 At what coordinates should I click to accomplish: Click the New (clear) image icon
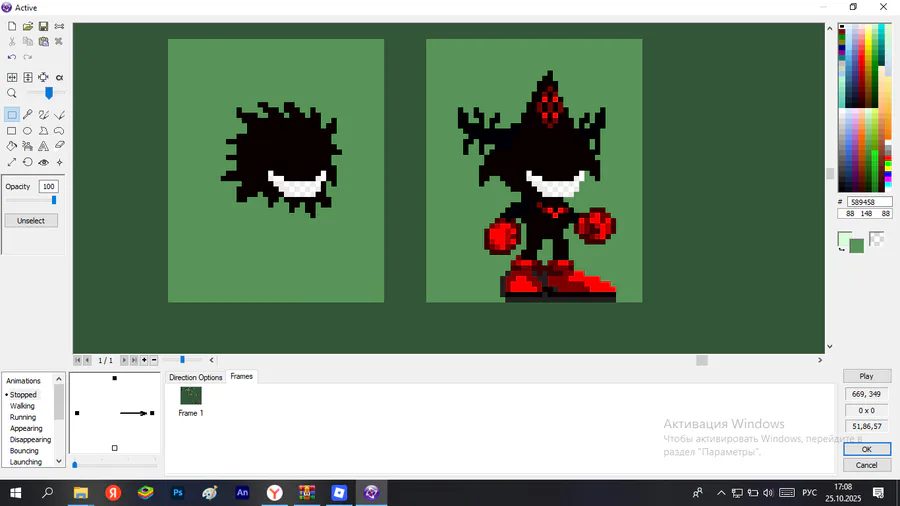click(11, 26)
